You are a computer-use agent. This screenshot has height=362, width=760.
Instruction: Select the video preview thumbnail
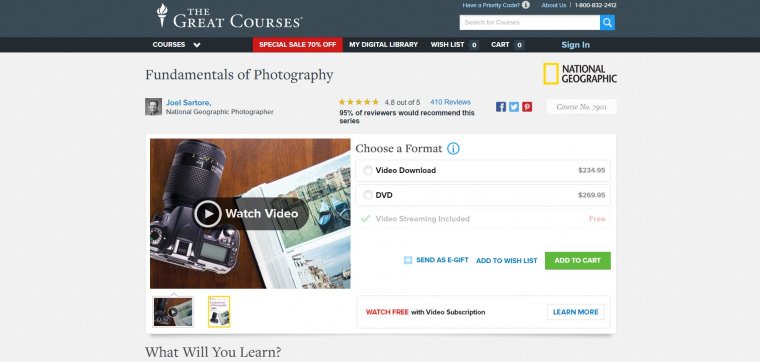click(x=173, y=312)
